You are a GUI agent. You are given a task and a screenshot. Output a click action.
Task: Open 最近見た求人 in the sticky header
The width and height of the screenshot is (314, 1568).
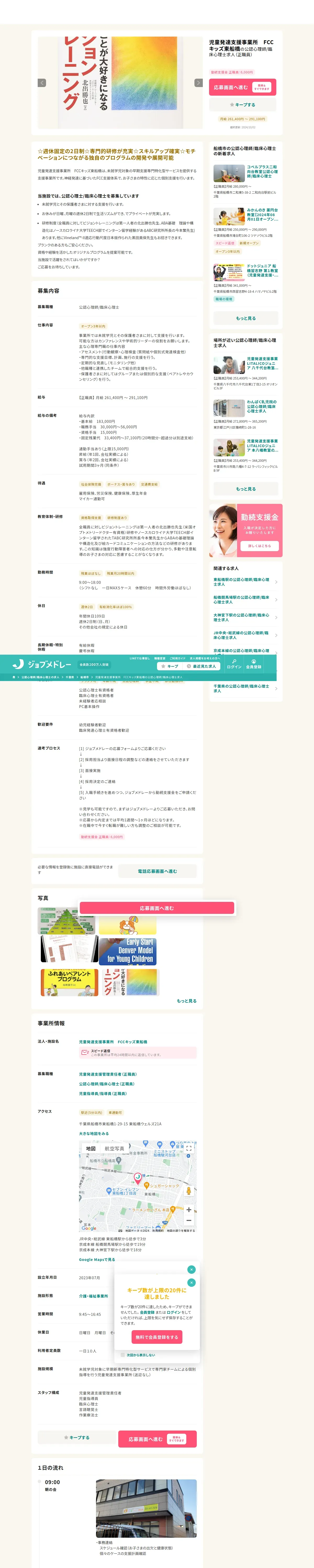pos(201,666)
